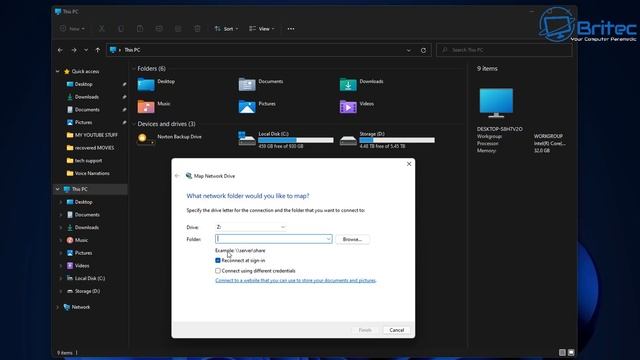Collapse Devices and drives (3) group
This screenshot has height=360, width=640.
tap(134, 124)
